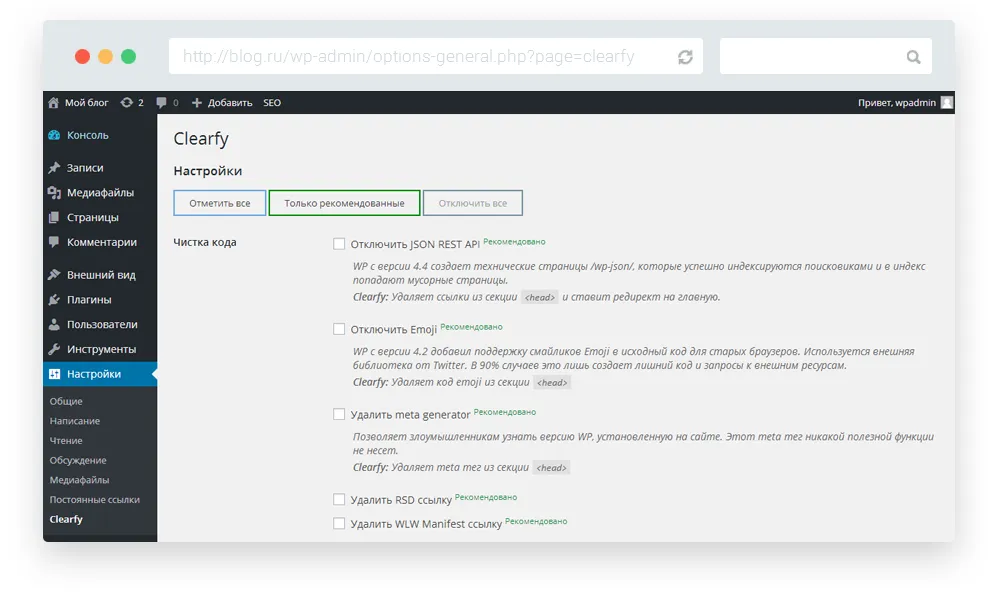Click the search magnifier icon
1000x594 pixels.
pos(913,57)
